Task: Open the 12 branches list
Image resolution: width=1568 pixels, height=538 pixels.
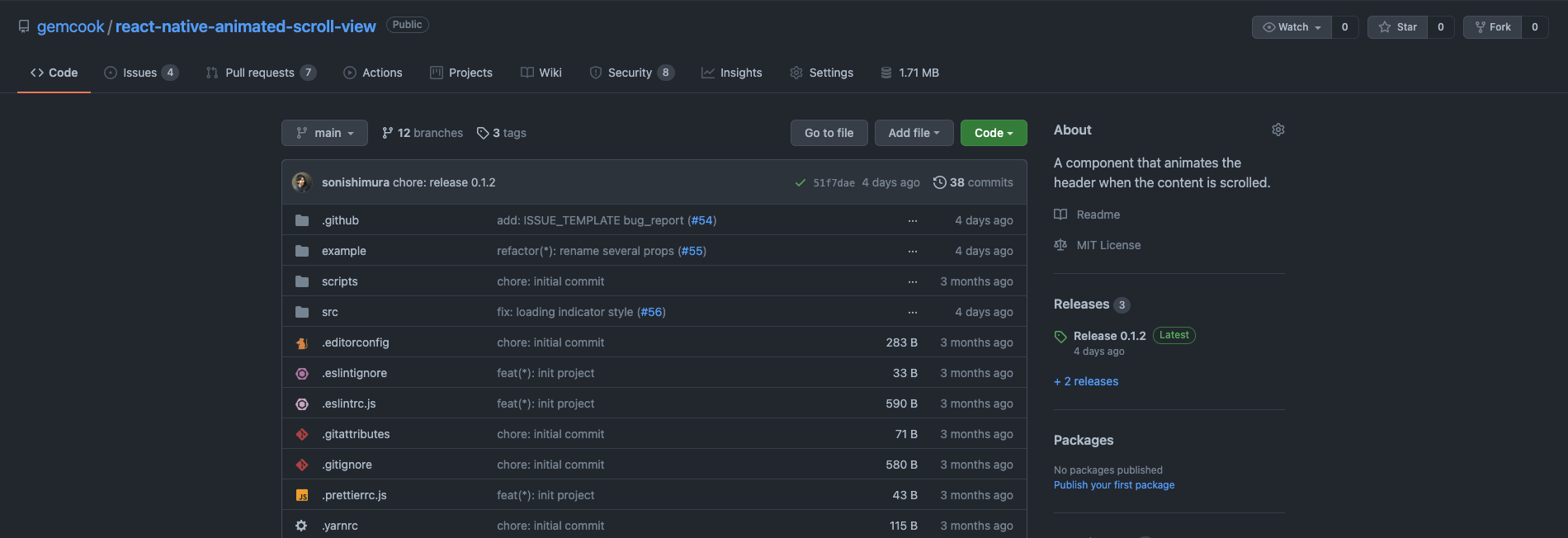Action: coord(423,133)
